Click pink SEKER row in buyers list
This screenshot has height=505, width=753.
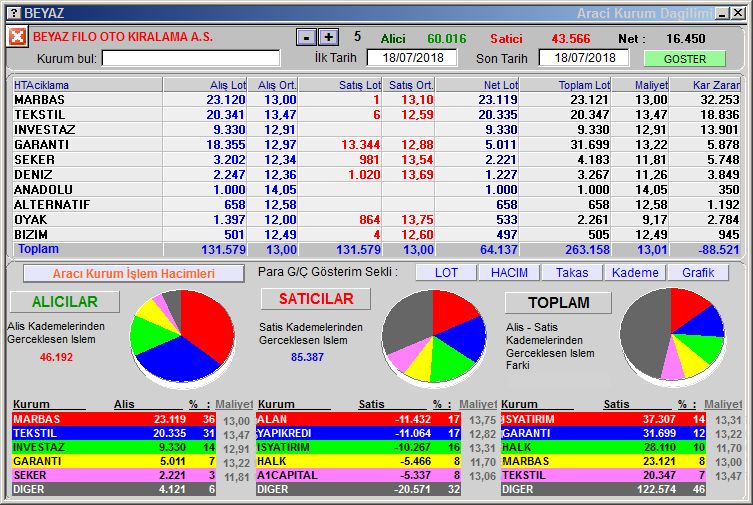click(x=114, y=475)
